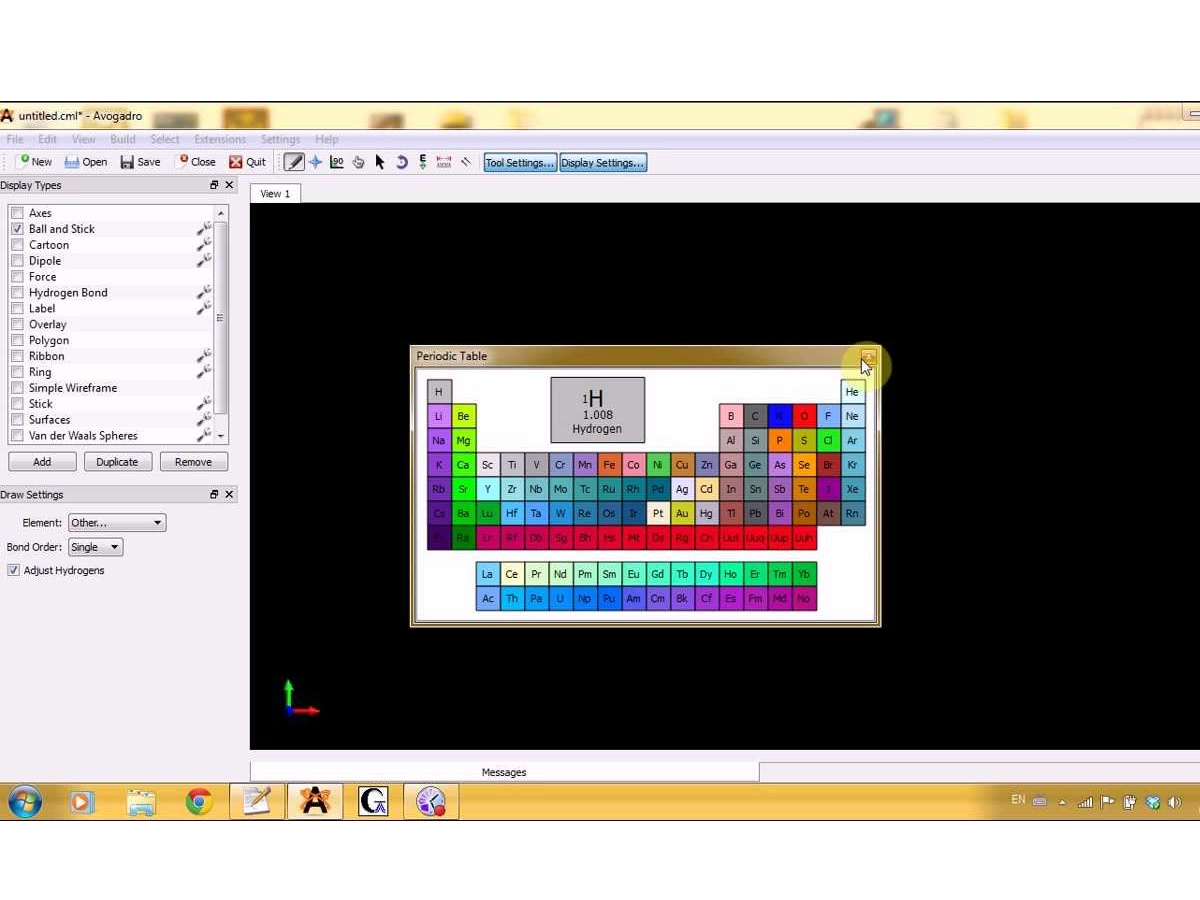This screenshot has width=1200, height=900.
Task: Open the Element dropdown
Action: coord(117,523)
